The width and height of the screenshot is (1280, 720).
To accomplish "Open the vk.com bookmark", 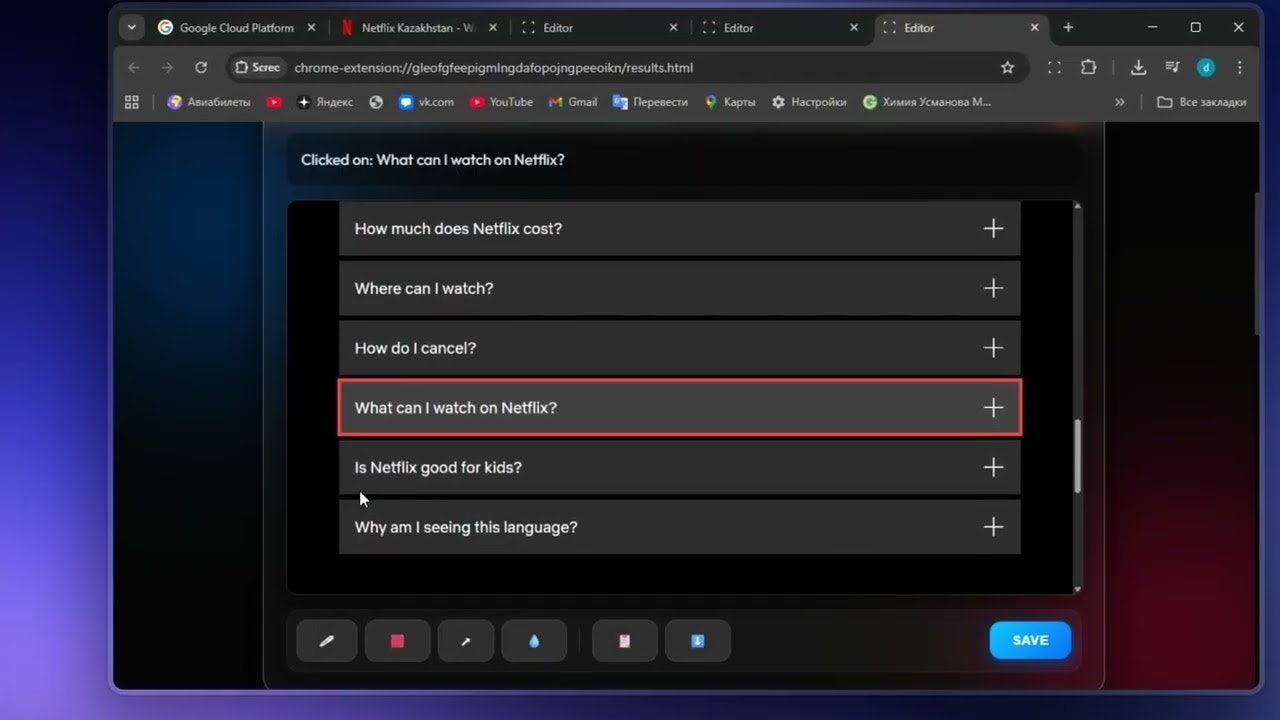I will click(x=426, y=102).
